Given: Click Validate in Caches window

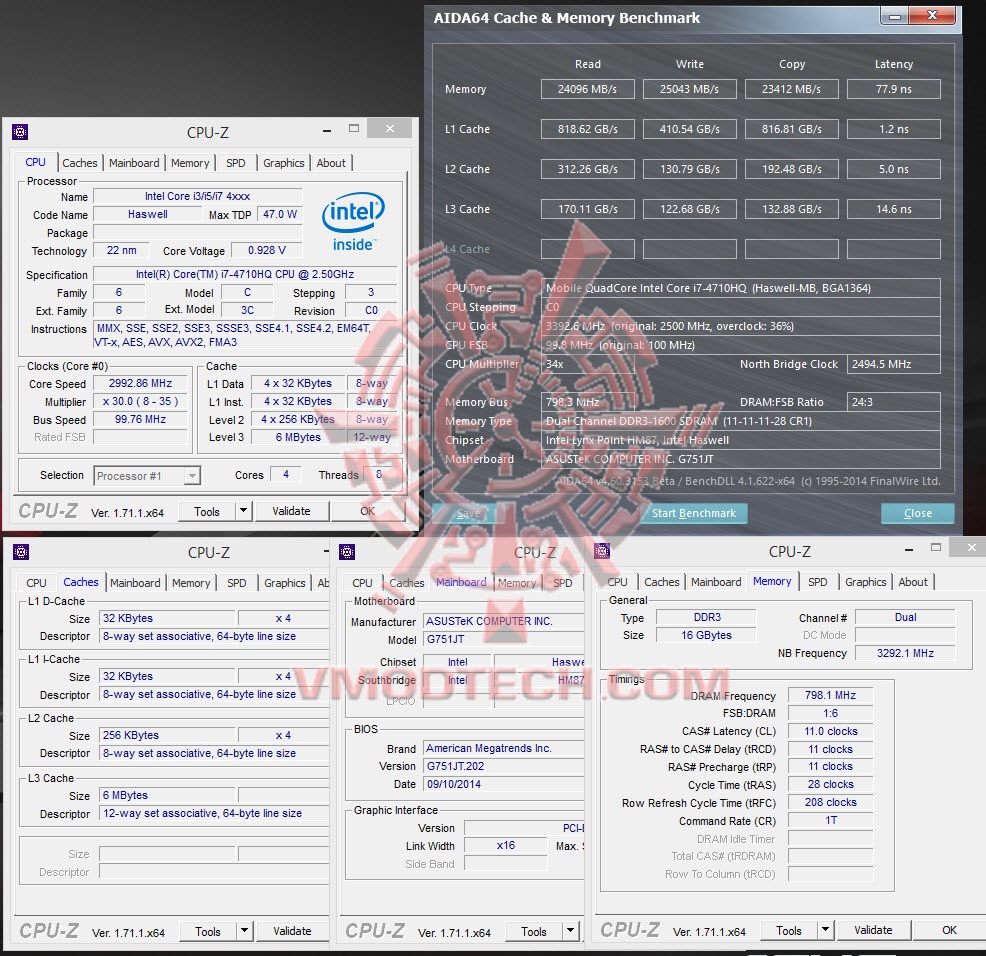Looking at the screenshot, I should click(x=292, y=931).
